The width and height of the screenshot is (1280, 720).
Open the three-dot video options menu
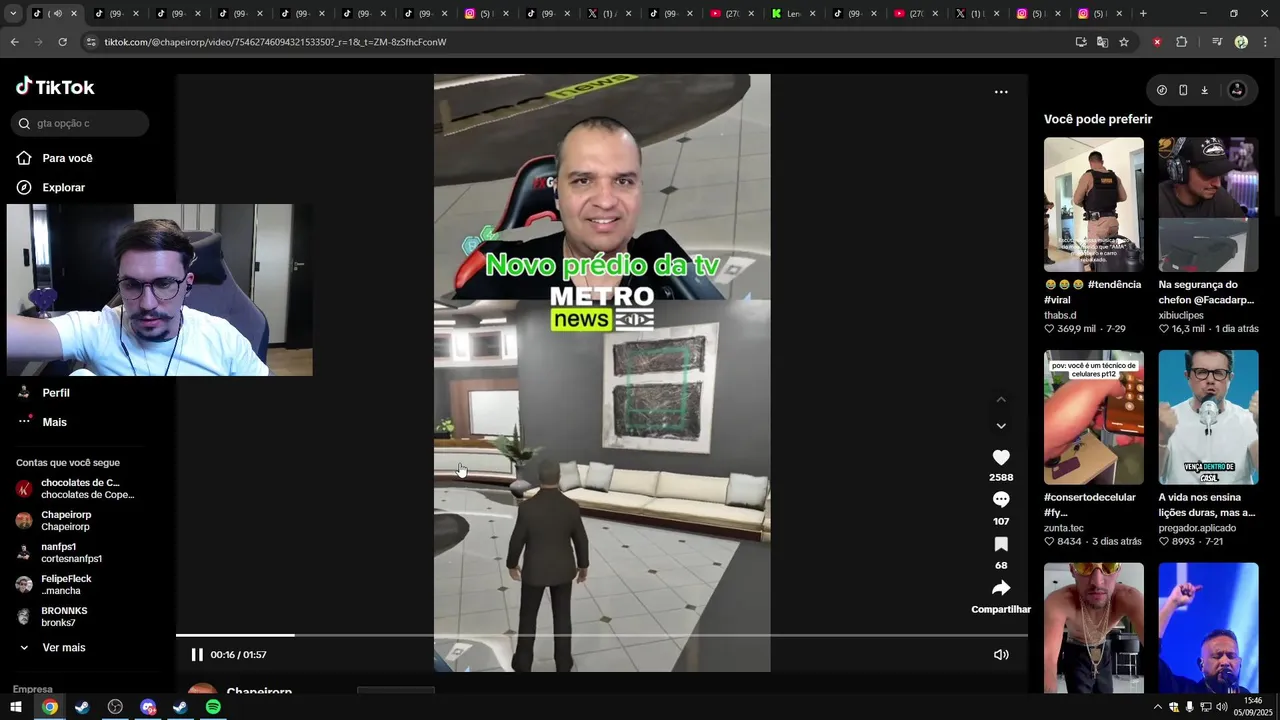(x=1001, y=92)
